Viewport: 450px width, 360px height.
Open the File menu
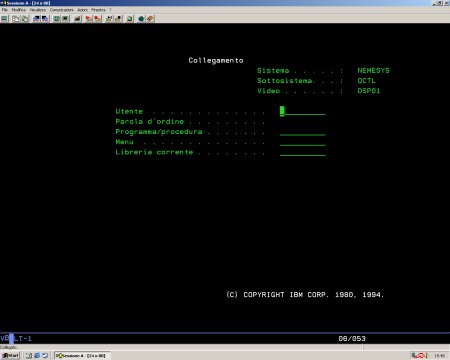tap(4, 10)
